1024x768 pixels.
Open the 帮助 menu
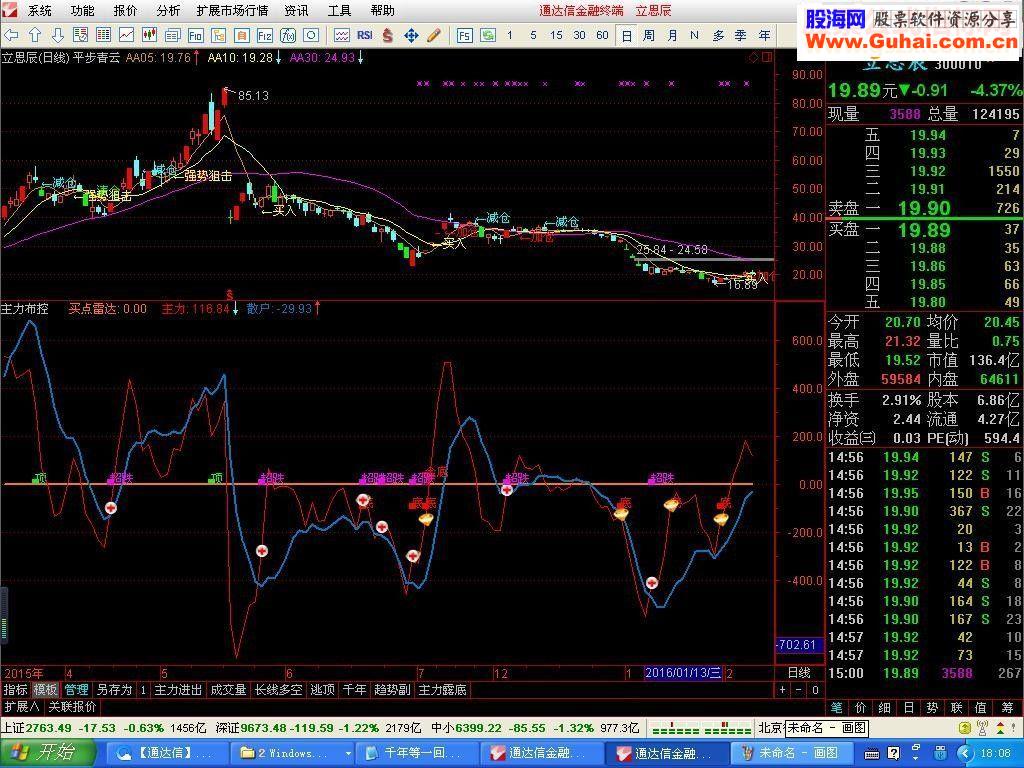click(382, 10)
